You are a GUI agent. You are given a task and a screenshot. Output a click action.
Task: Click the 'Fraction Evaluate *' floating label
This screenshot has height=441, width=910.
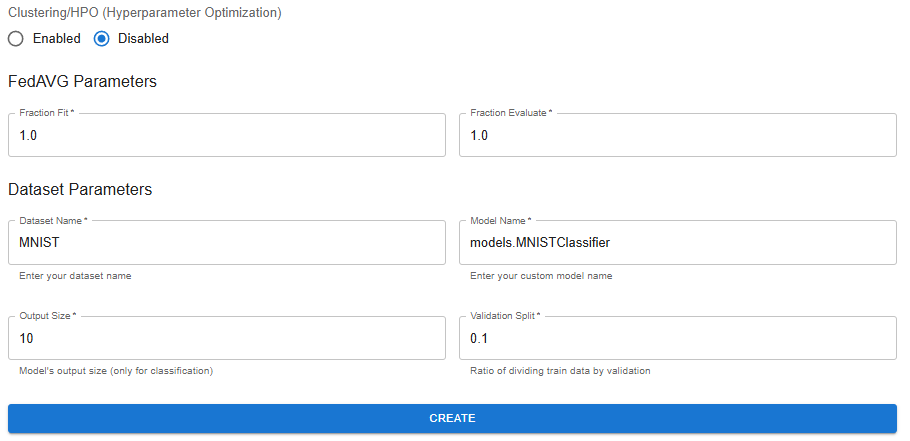click(x=511, y=113)
